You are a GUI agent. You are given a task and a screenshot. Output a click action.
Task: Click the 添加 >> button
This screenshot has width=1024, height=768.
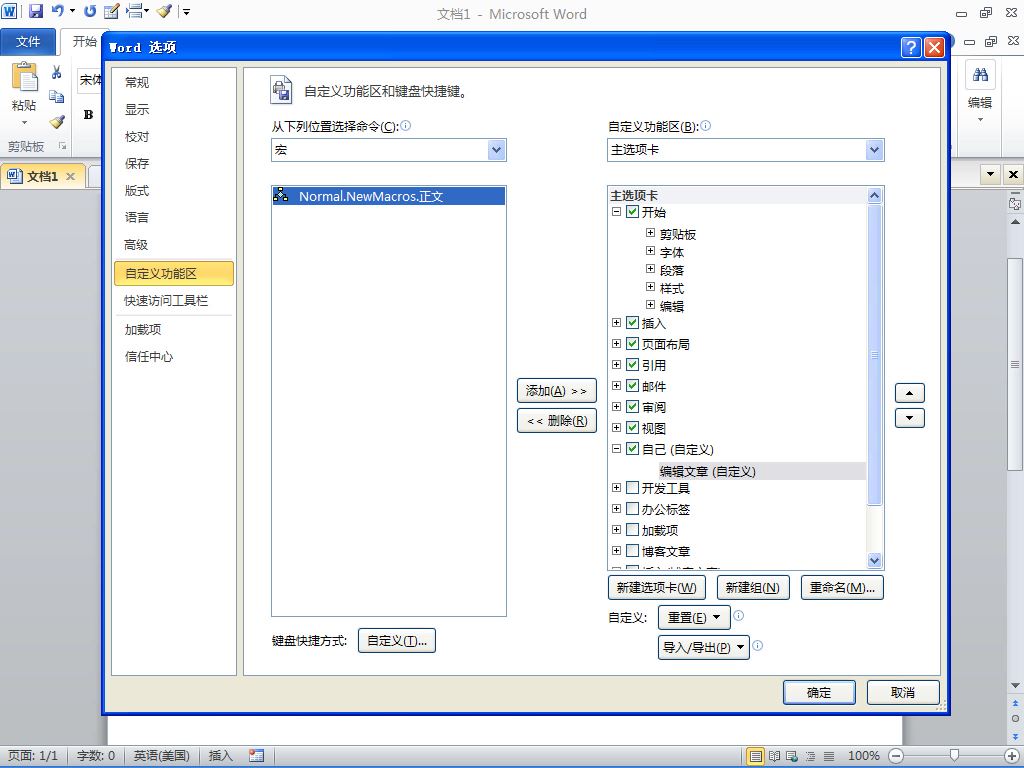556,391
